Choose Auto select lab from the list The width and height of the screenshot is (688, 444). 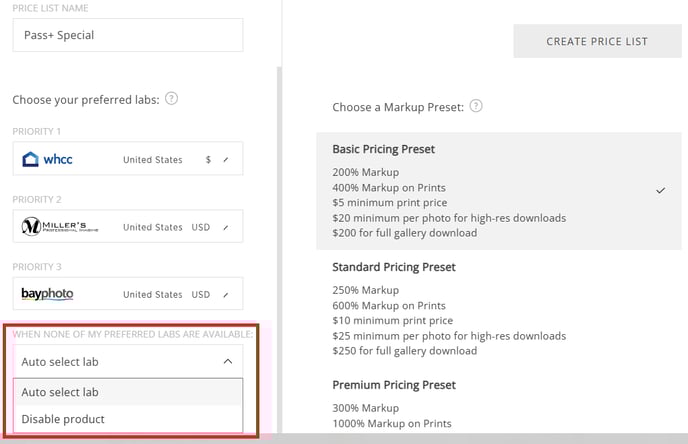[x=128, y=392]
